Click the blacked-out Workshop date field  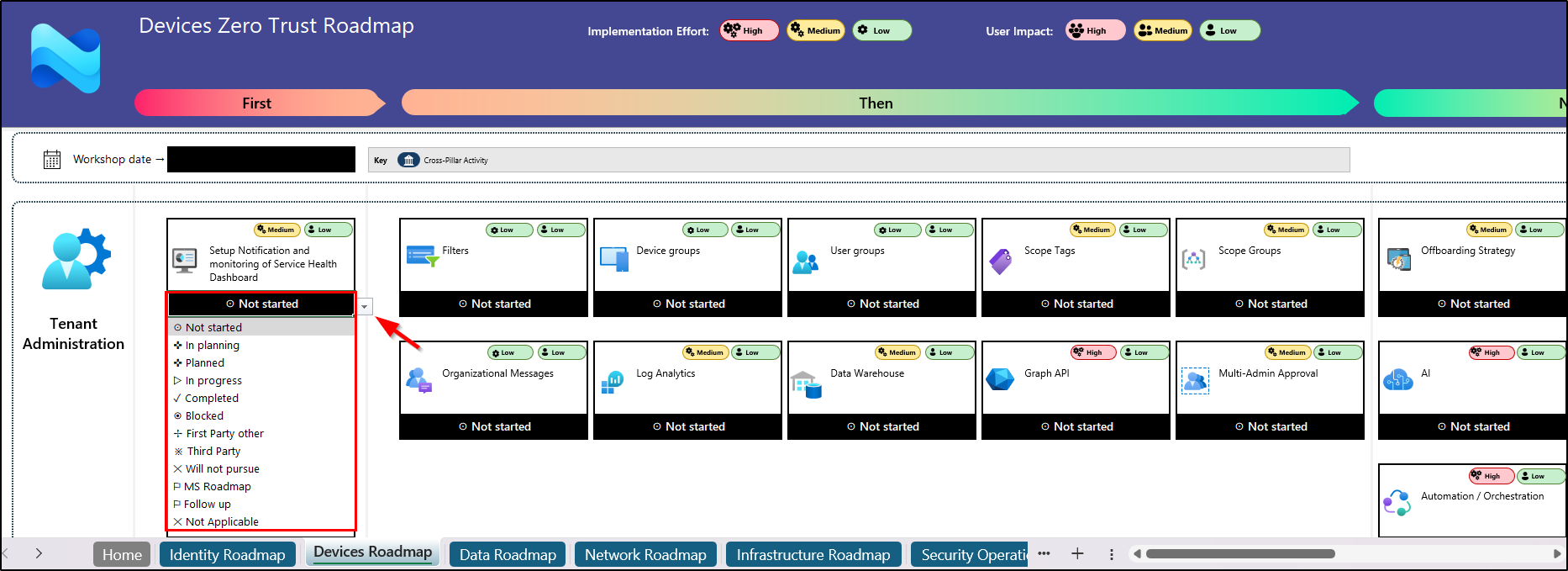[x=261, y=159]
